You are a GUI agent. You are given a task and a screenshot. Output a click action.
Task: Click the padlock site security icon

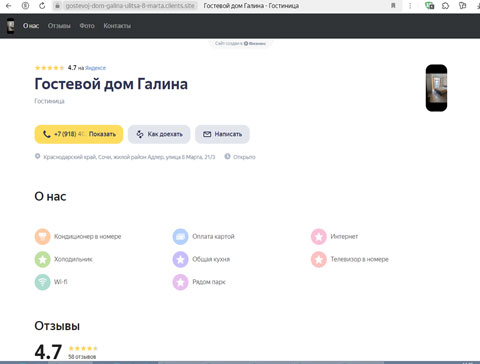pyautogui.click(x=58, y=6)
